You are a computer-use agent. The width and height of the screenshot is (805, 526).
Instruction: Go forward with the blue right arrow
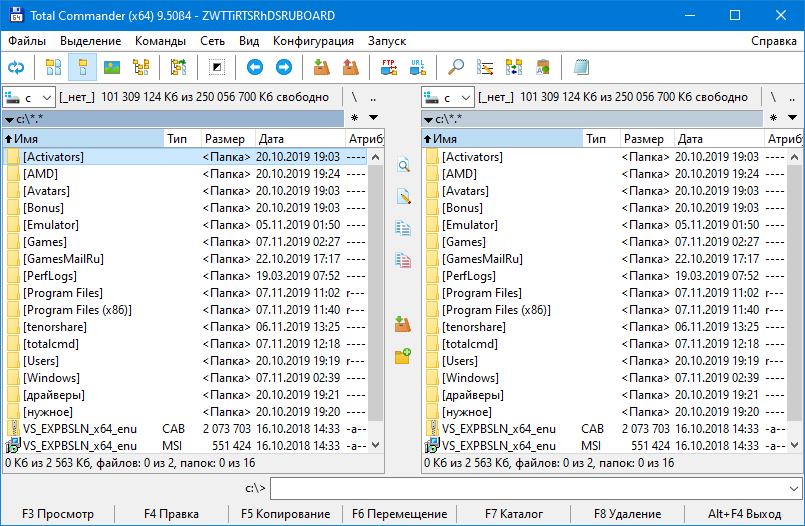(x=283, y=67)
